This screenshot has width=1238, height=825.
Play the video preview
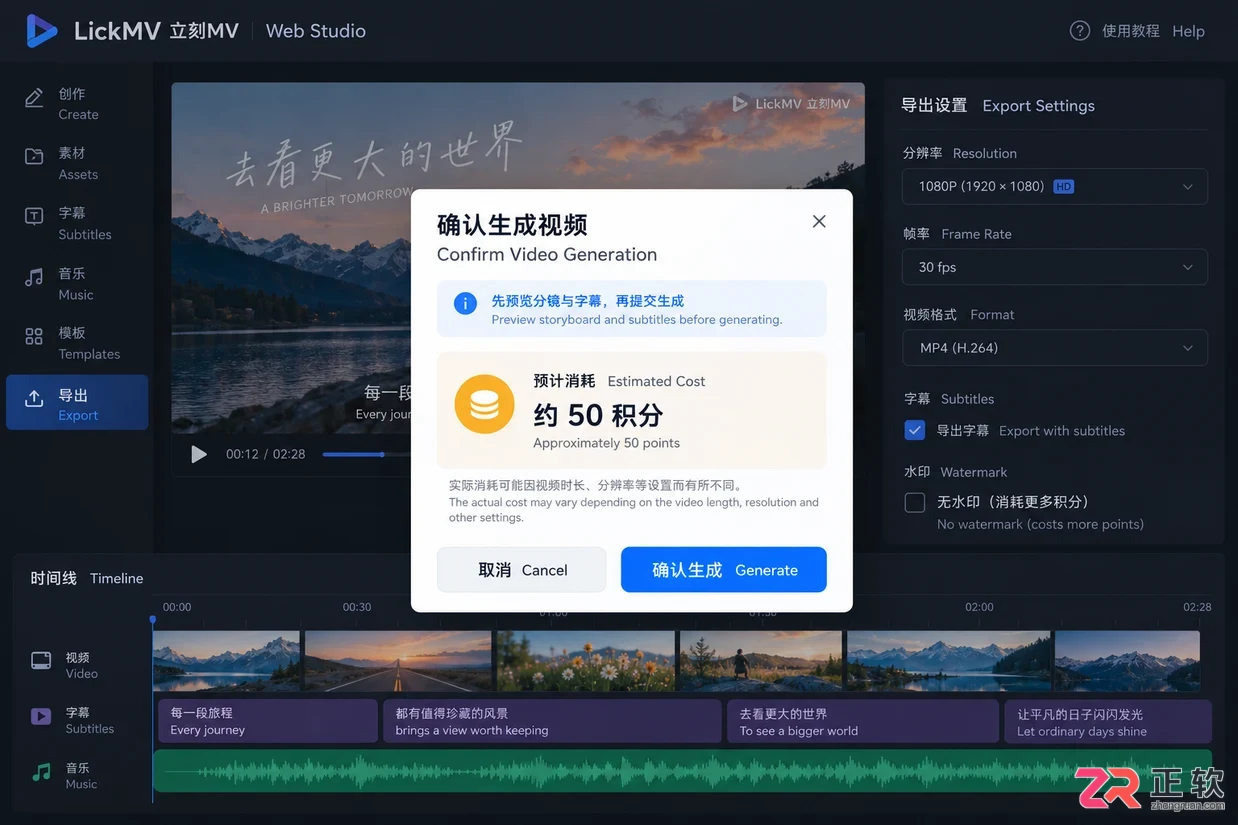pyautogui.click(x=199, y=454)
